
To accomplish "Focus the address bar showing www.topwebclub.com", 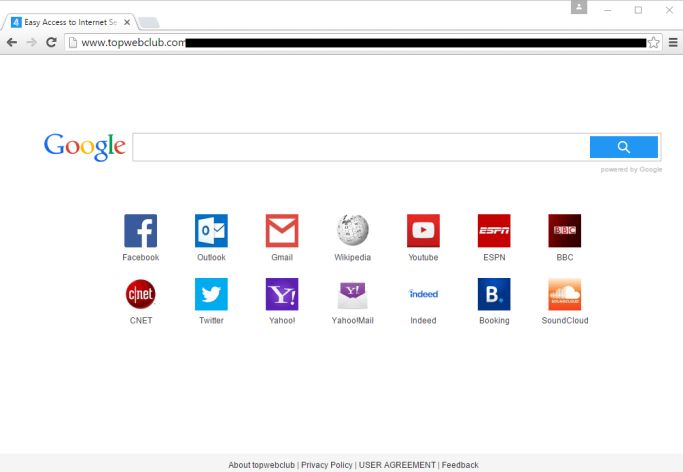I will click(x=364, y=42).
